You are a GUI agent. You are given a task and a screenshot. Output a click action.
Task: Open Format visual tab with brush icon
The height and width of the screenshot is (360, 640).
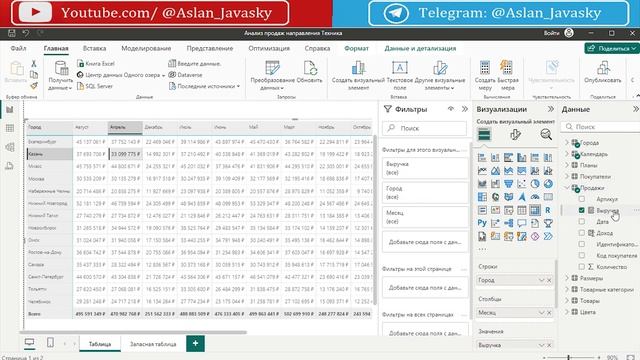515,134
